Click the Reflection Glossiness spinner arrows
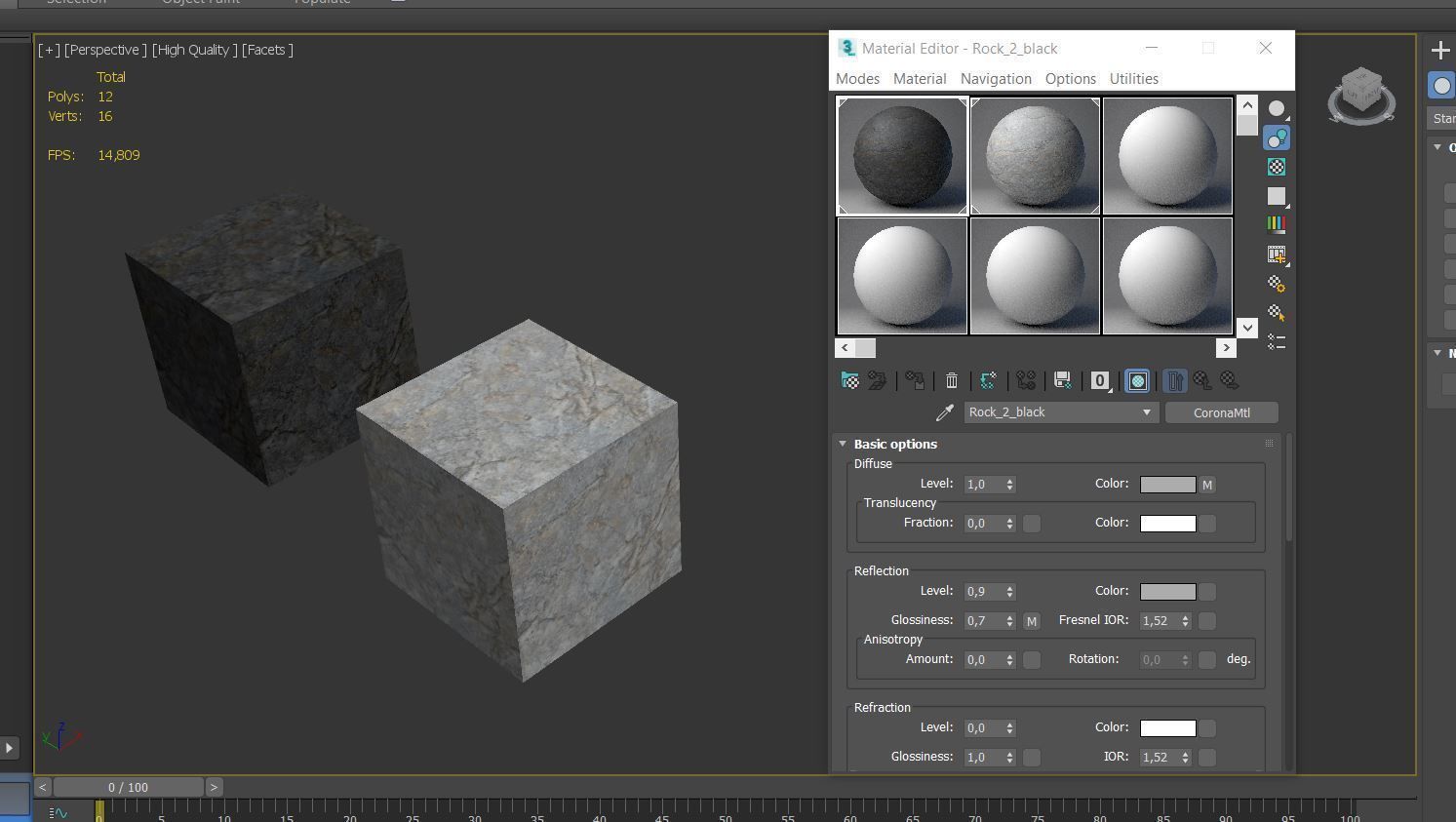Viewport: 1456px width, 822px height. pyautogui.click(x=1009, y=621)
